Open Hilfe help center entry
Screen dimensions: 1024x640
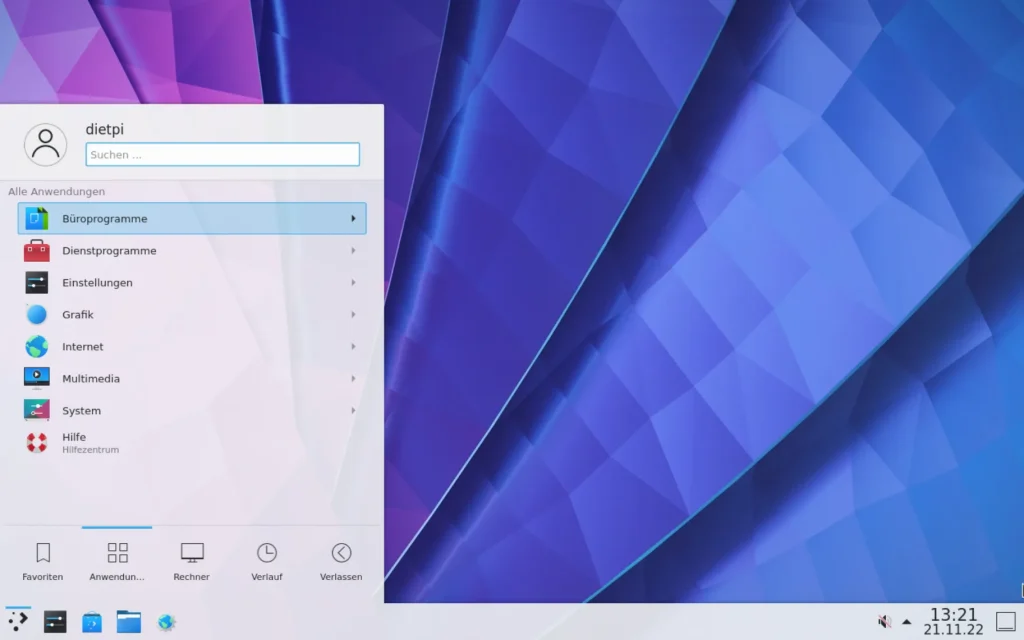(x=75, y=442)
